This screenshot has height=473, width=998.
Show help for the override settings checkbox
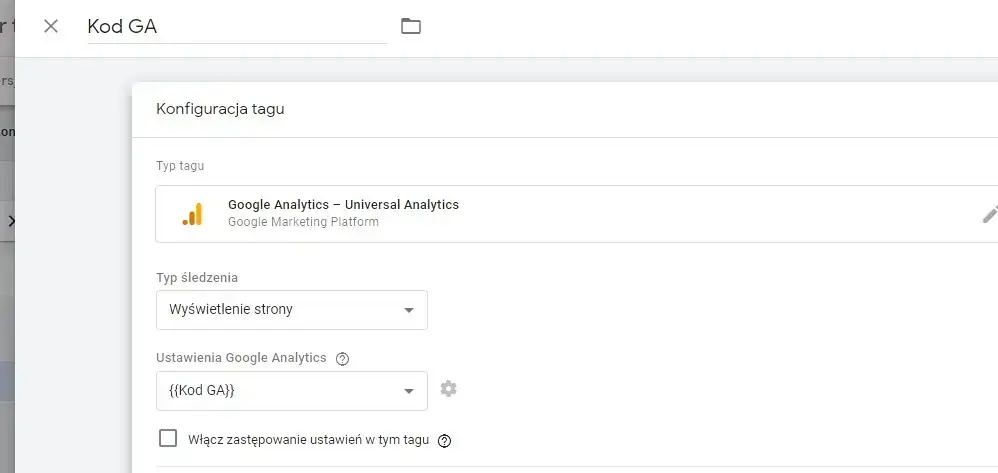point(445,440)
